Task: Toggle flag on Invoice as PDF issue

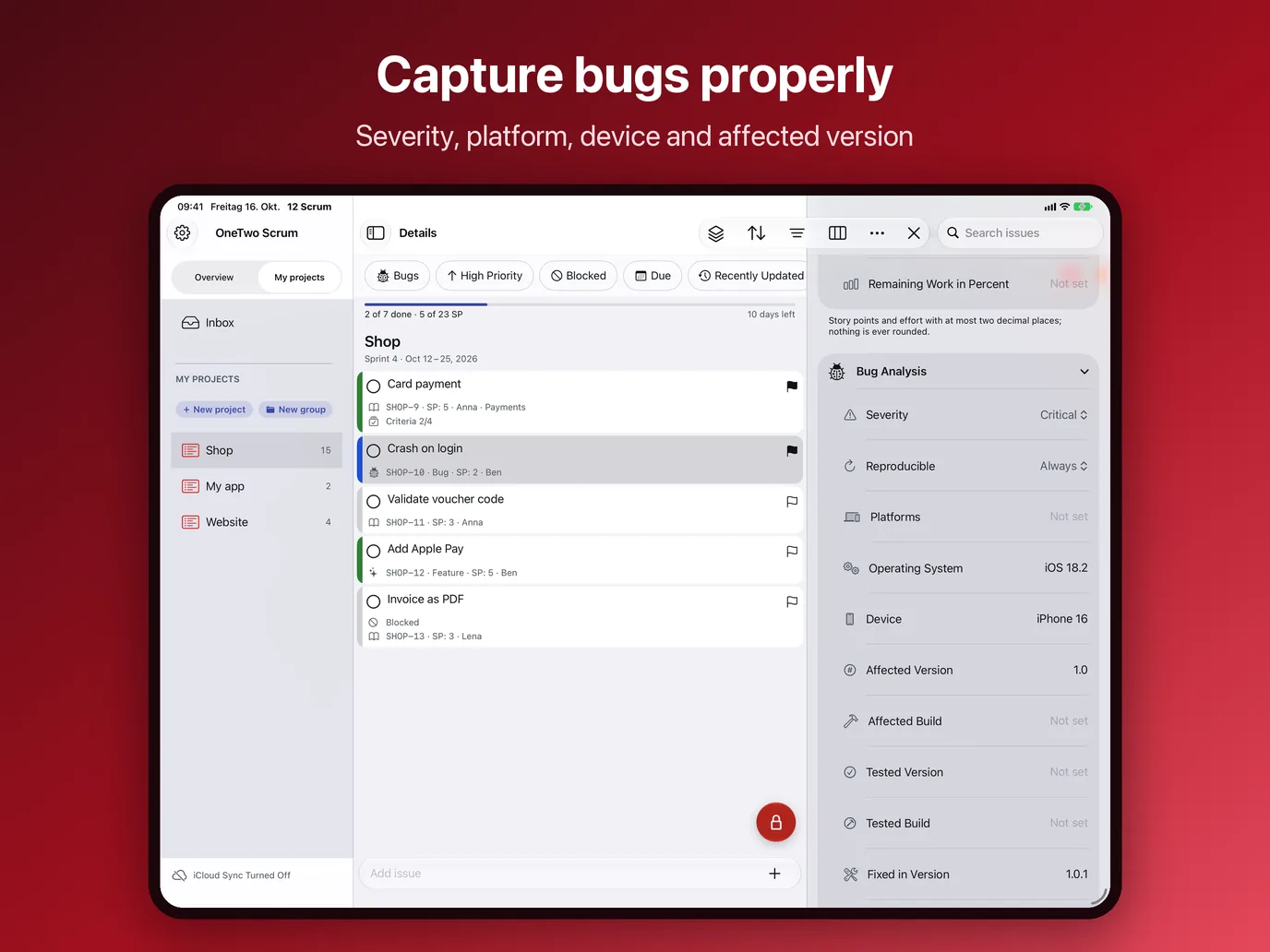Action: click(x=792, y=601)
